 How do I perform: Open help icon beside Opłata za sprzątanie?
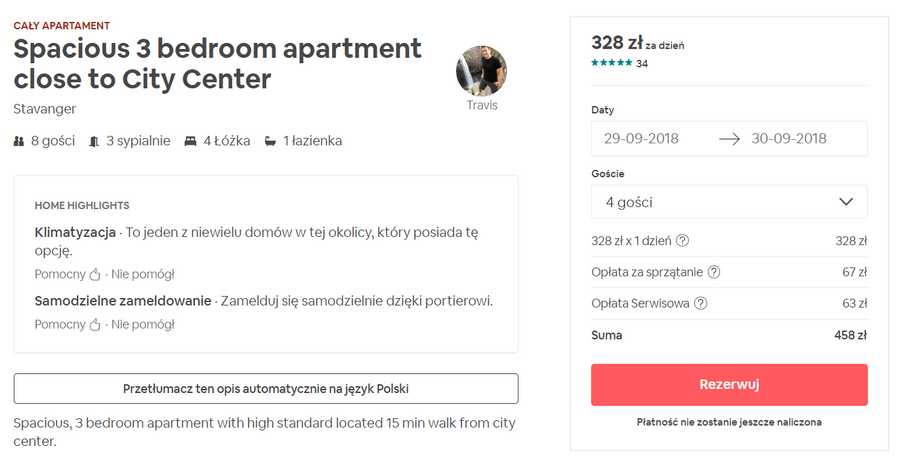click(714, 272)
